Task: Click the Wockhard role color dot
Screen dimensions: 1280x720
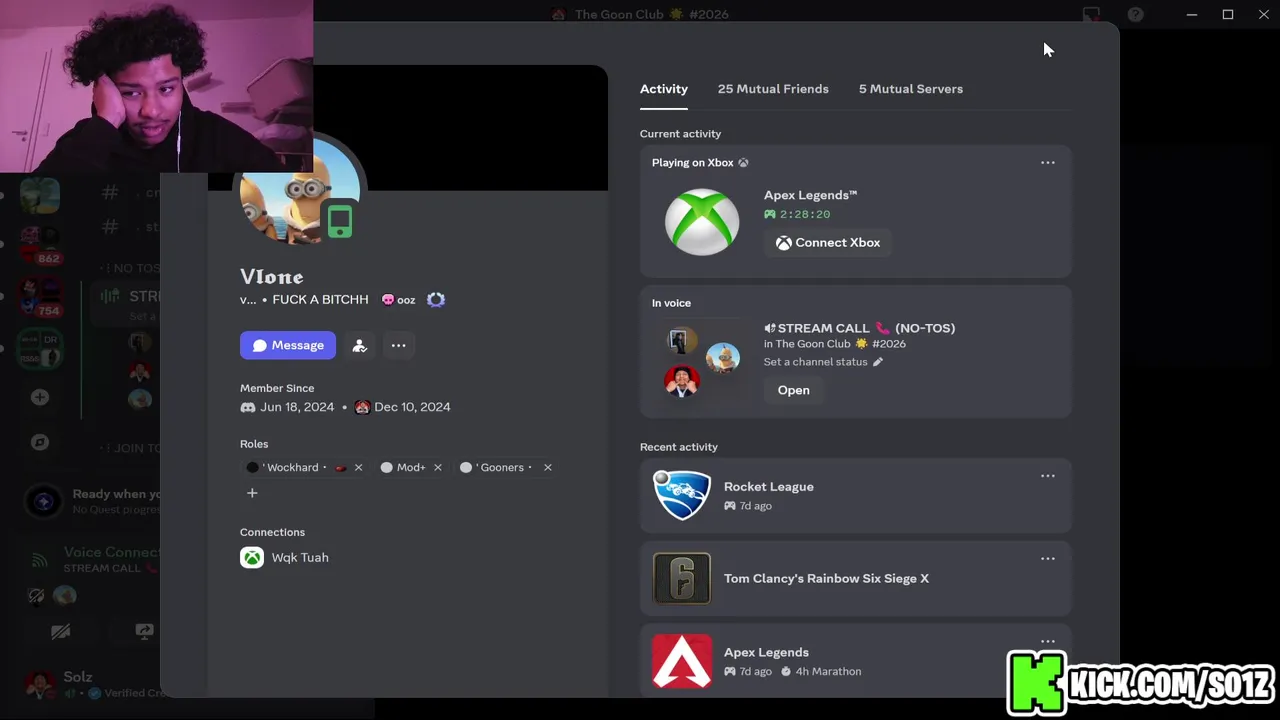Action: tap(252, 467)
